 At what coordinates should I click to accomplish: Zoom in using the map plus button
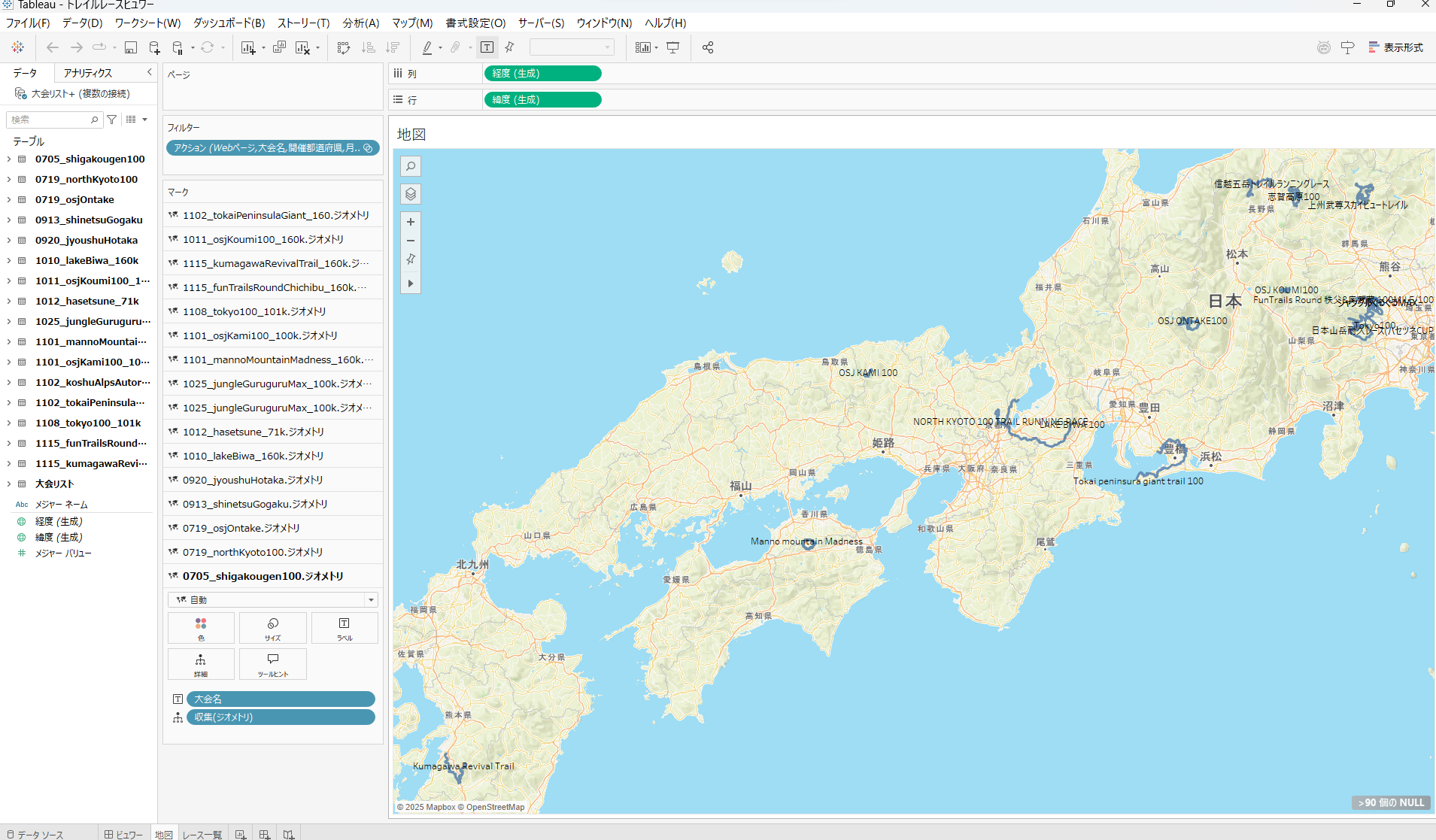coord(411,222)
